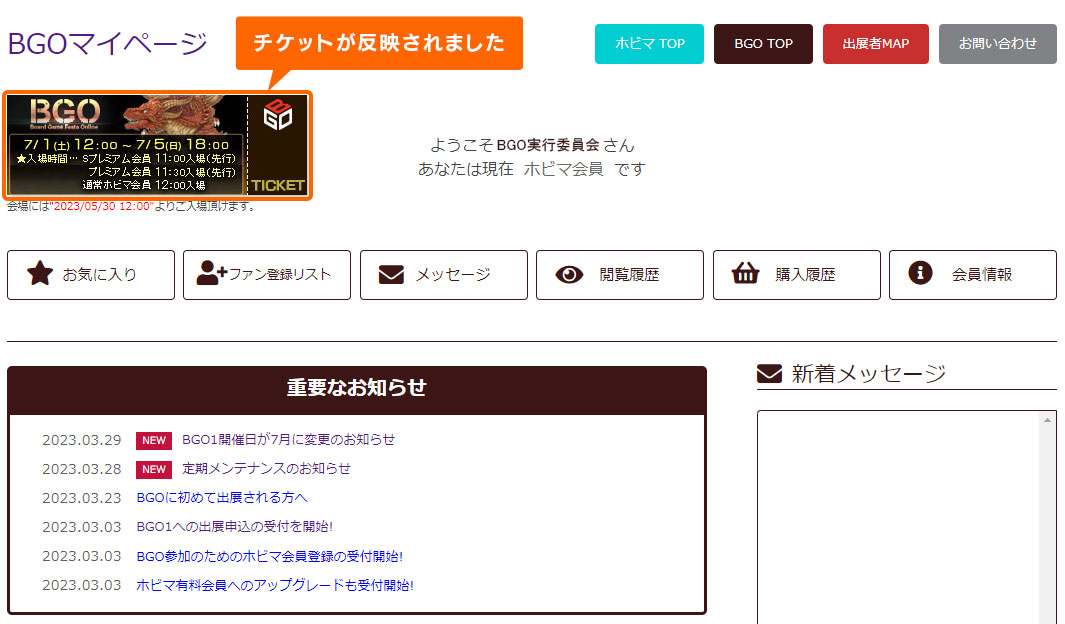Read notice BGO1開催日が7月に変更のお知らせ

coord(288,439)
